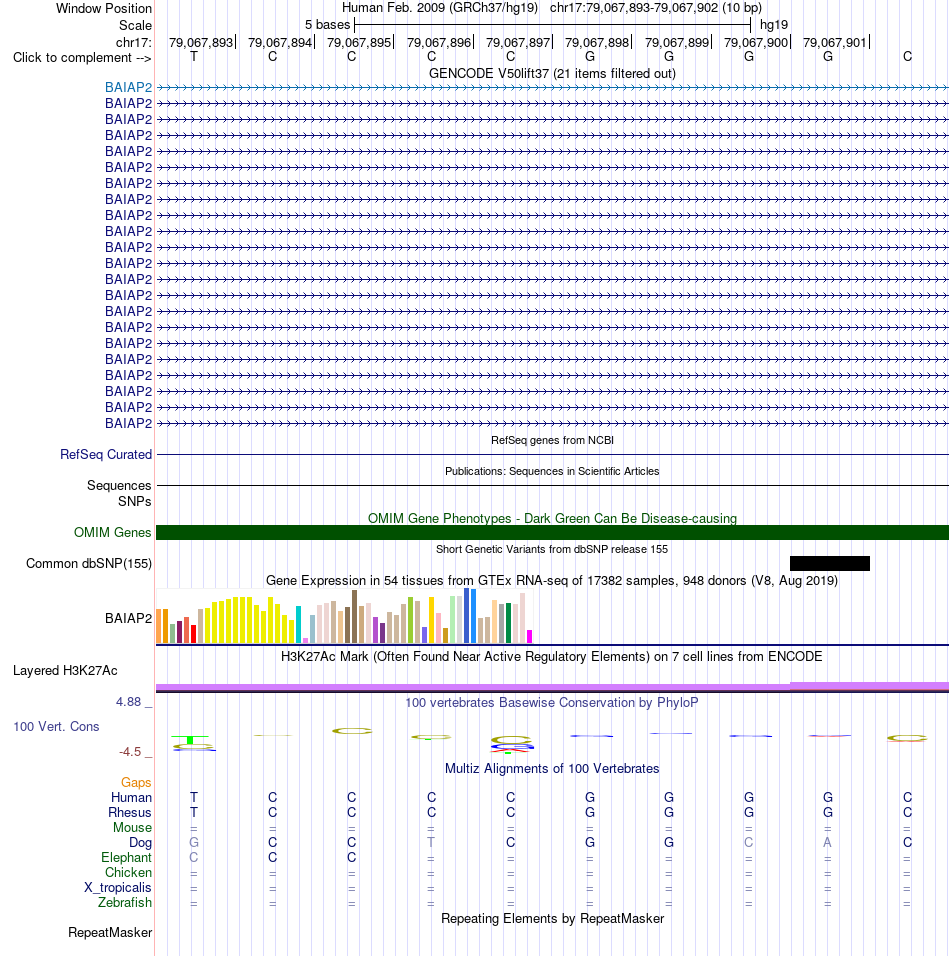The height and width of the screenshot is (956, 950).
Task: Open the BAIAP2 GTEx expression bar chart
Action: click(345, 616)
